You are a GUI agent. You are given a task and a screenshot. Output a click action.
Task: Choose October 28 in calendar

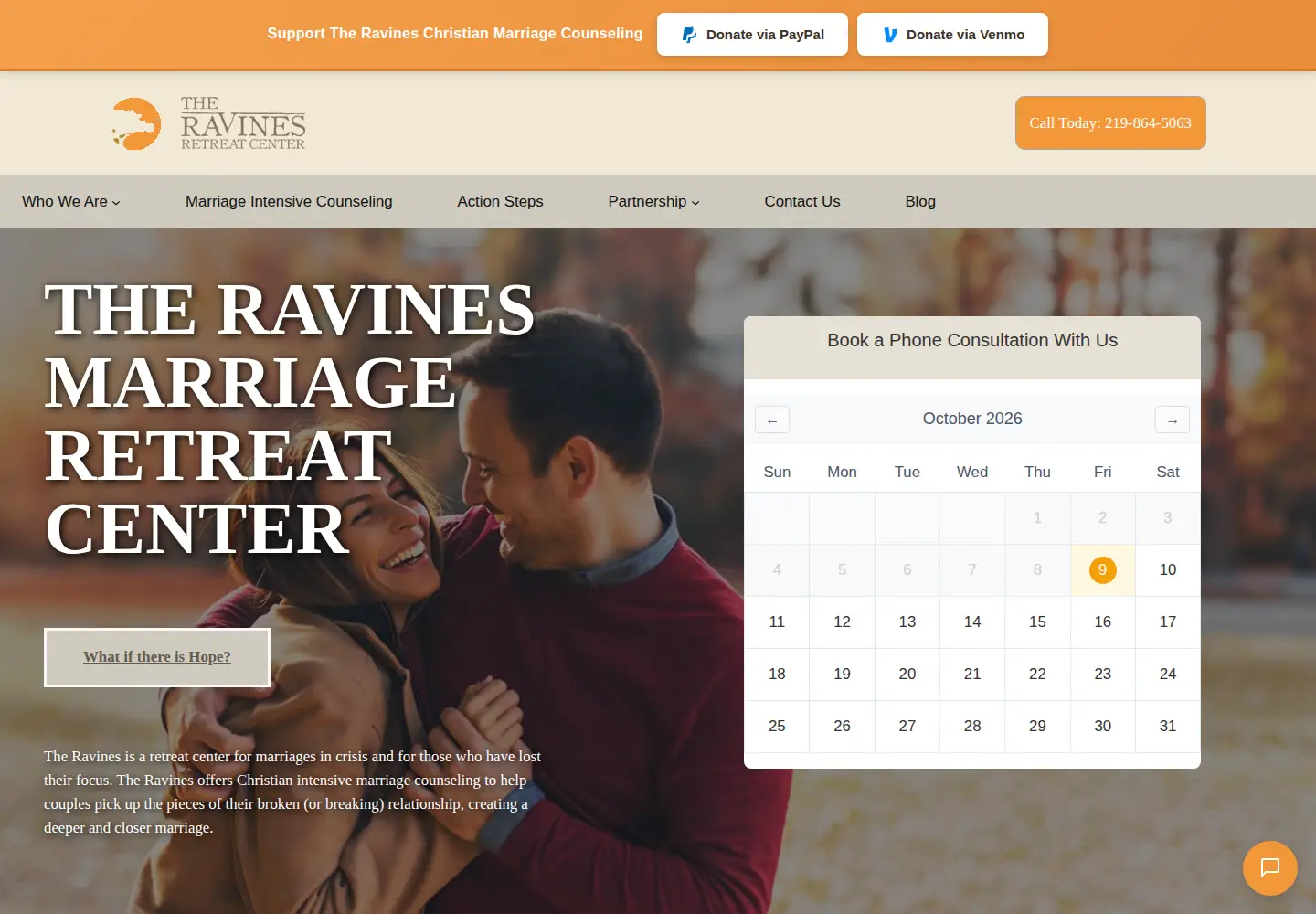972,727
